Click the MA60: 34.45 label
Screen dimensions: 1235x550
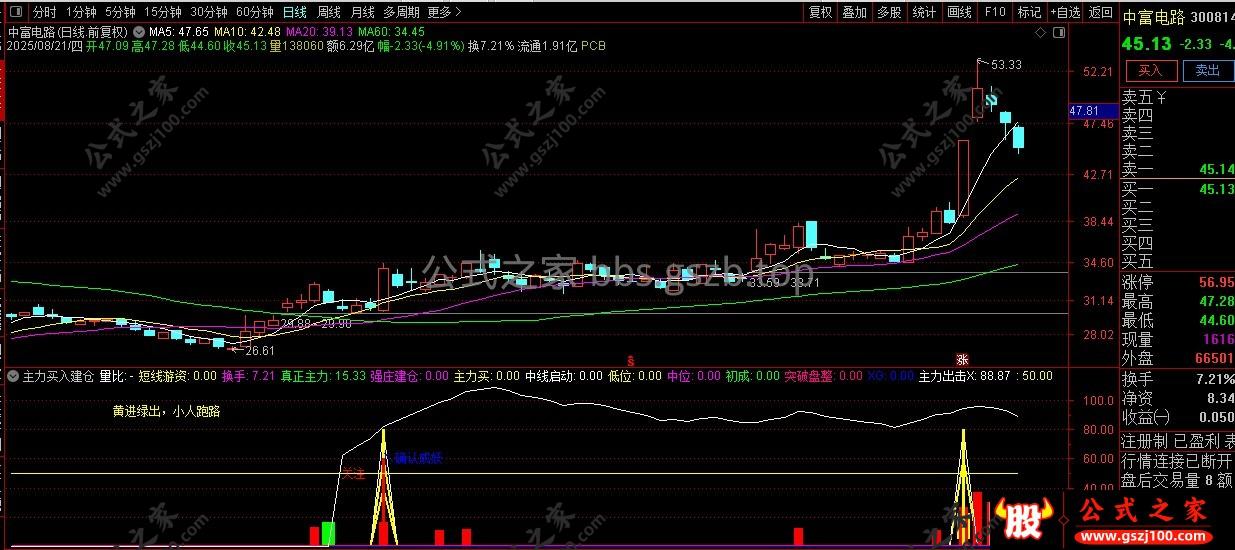click(x=391, y=32)
